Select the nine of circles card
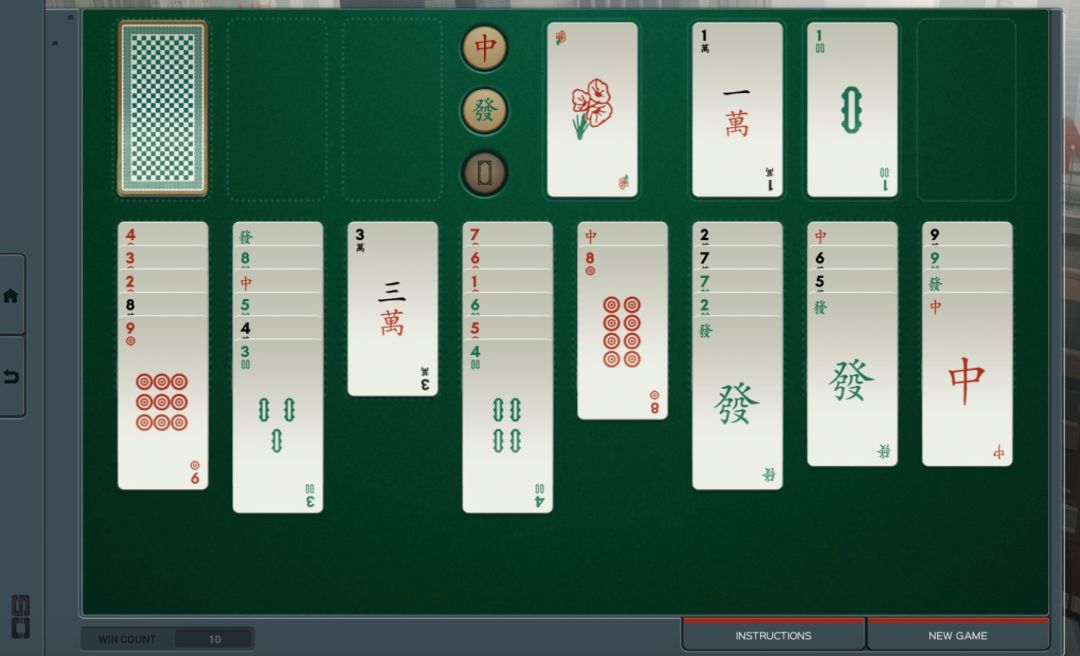This screenshot has width=1080, height=656. point(163,402)
